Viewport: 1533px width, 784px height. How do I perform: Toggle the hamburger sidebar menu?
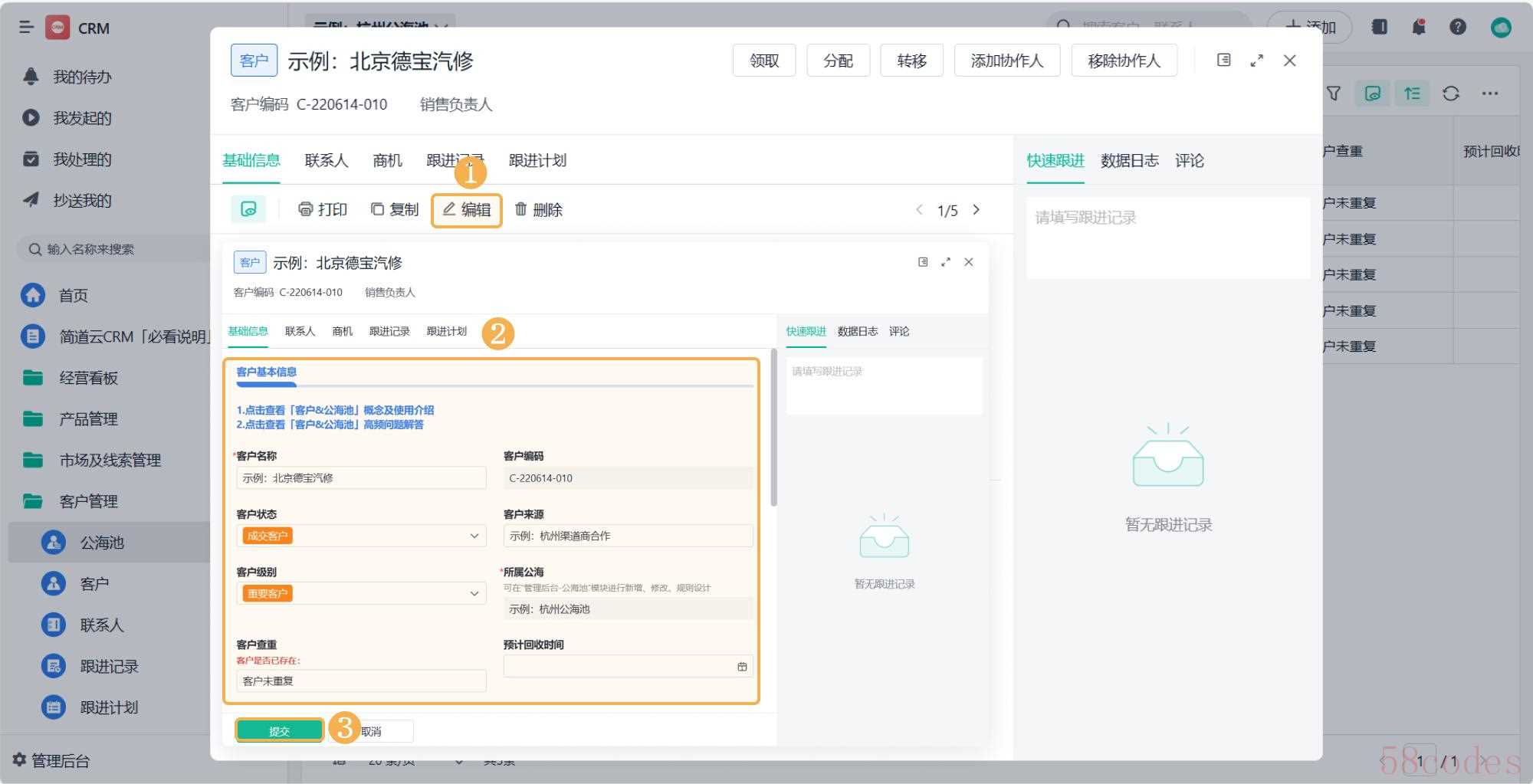click(26, 28)
